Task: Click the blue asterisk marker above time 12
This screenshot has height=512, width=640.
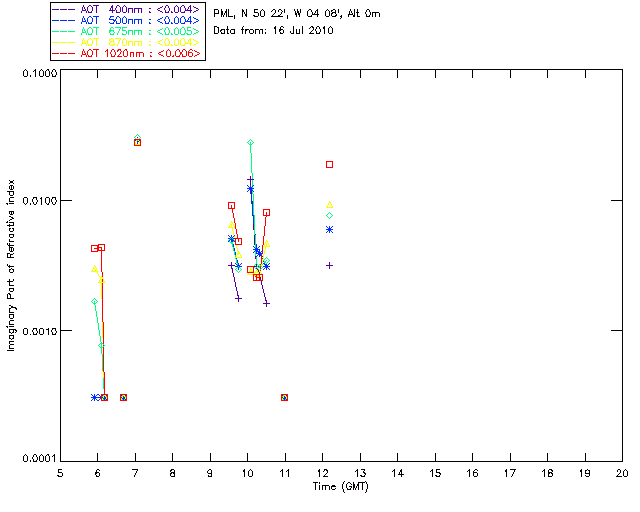Action: tap(329, 230)
